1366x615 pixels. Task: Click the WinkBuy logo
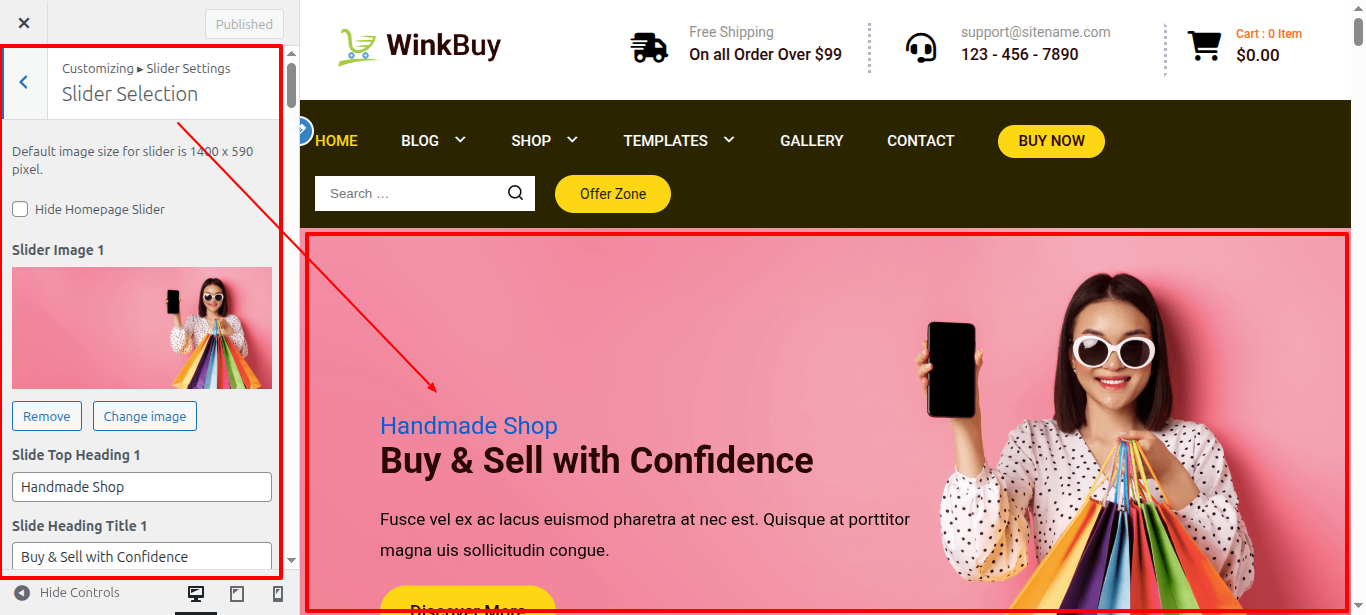pos(419,45)
